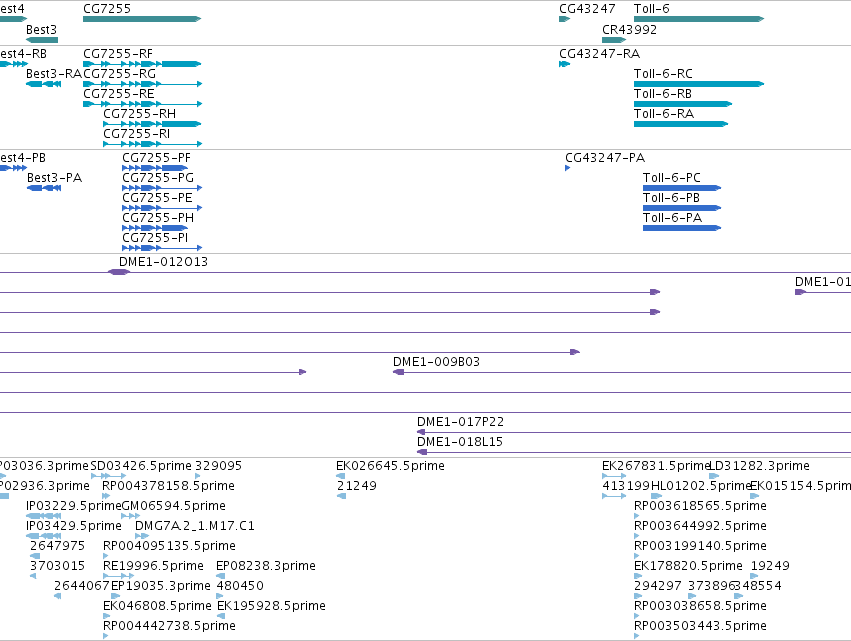Click the RP004378158.5prime EST
The height and width of the screenshot is (641, 851).
pyautogui.click(x=106, y=496)
